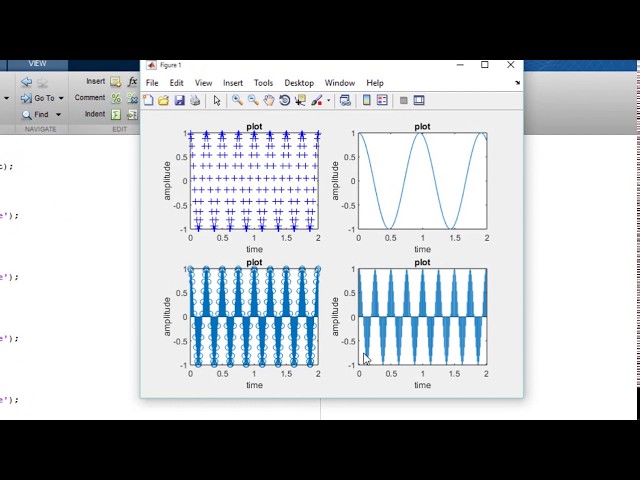
Task: Click the fx insert function icon
Action: (x=133, y=82)
